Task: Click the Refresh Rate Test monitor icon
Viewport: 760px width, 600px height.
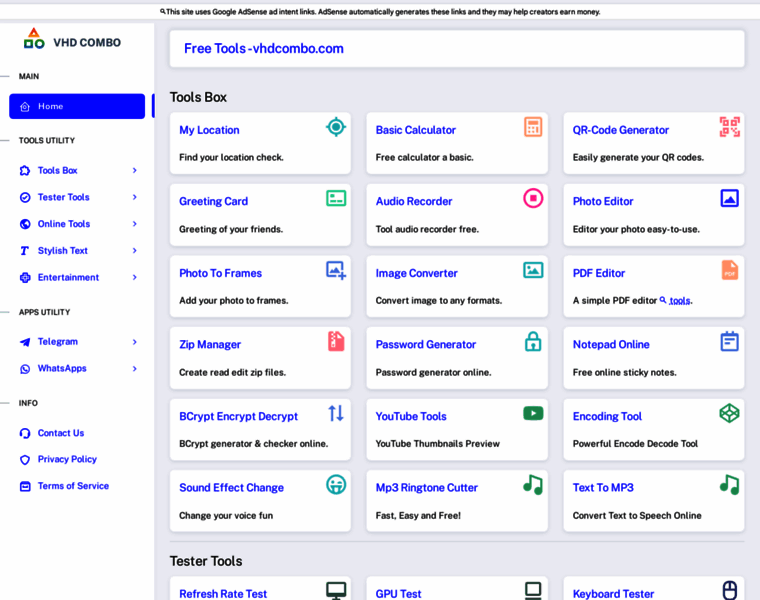Action: [x=336, y=590]
